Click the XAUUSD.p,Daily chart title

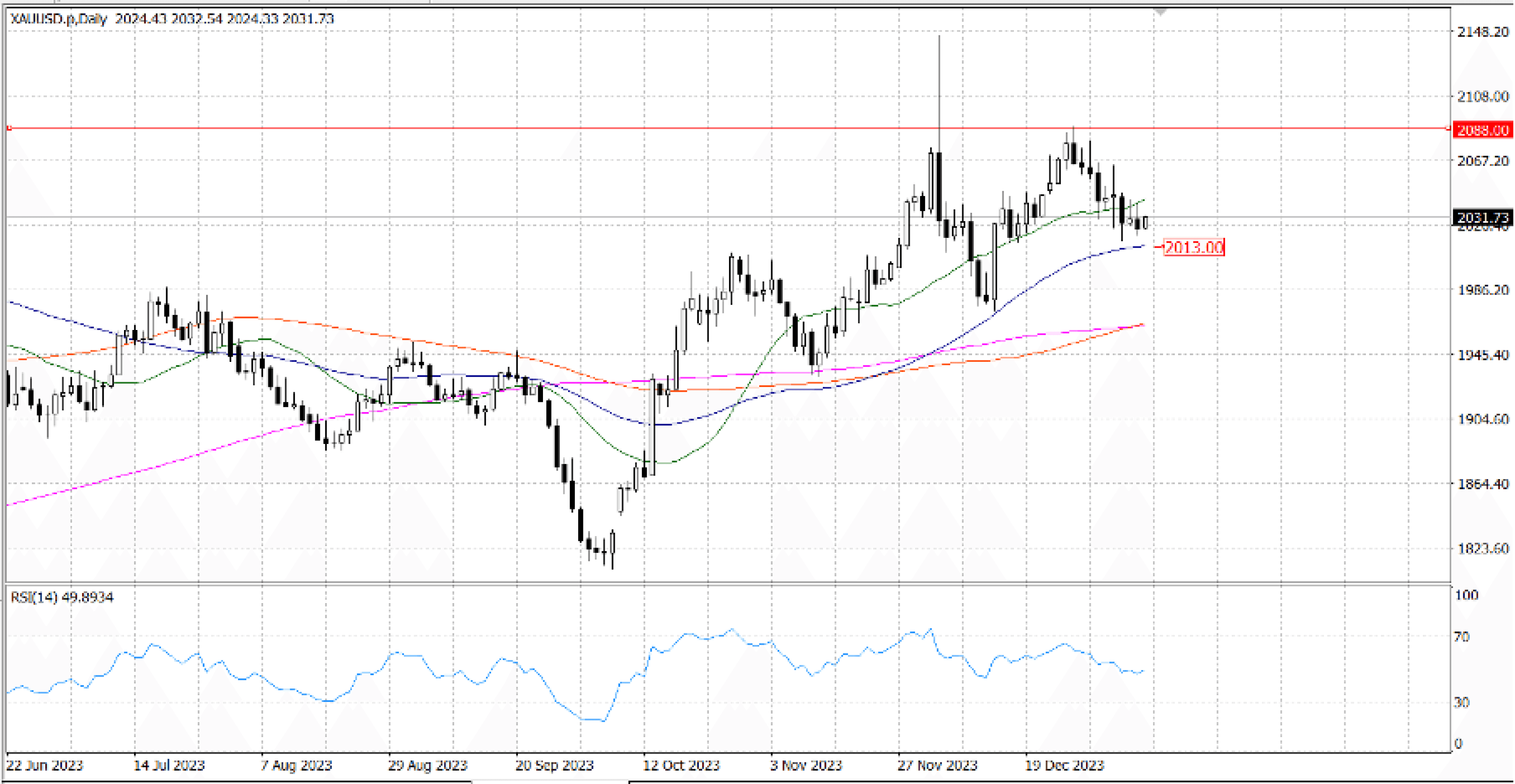(x=59, y=19)
